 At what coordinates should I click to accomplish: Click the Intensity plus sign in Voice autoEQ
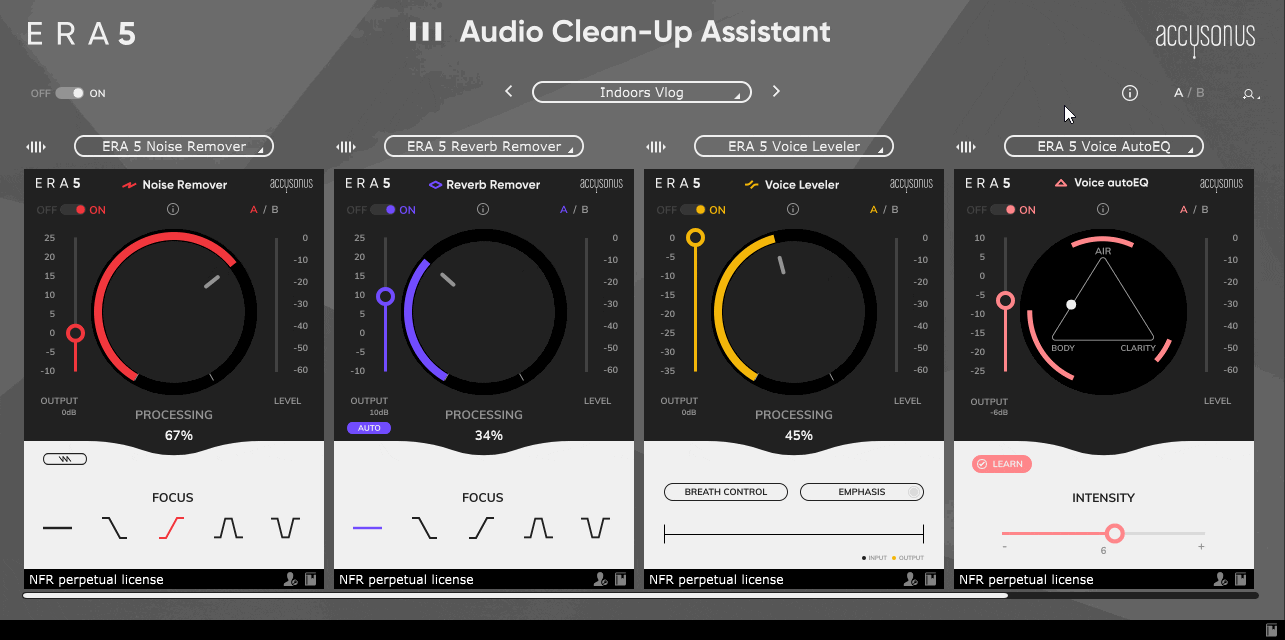[x=1201, y=547]
